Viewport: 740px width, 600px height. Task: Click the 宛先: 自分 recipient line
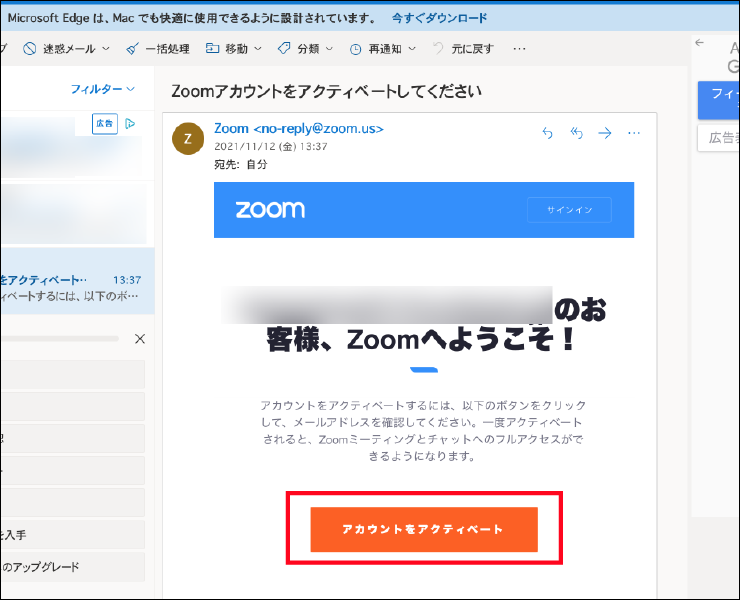(241, 164)
